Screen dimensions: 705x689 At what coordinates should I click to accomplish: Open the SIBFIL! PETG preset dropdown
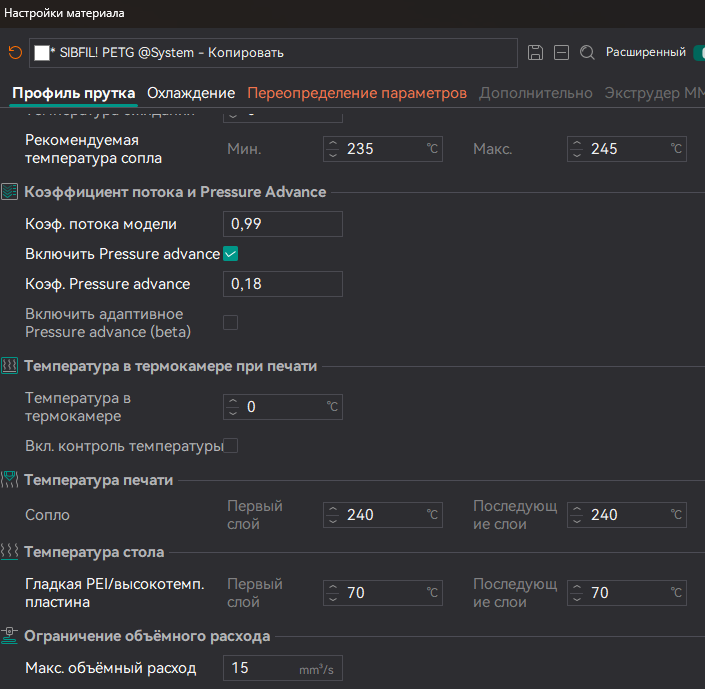coord(272,53)
